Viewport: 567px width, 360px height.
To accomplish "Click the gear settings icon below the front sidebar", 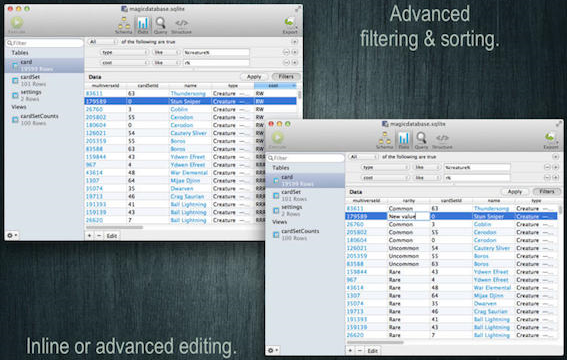I will pos(272,350).
